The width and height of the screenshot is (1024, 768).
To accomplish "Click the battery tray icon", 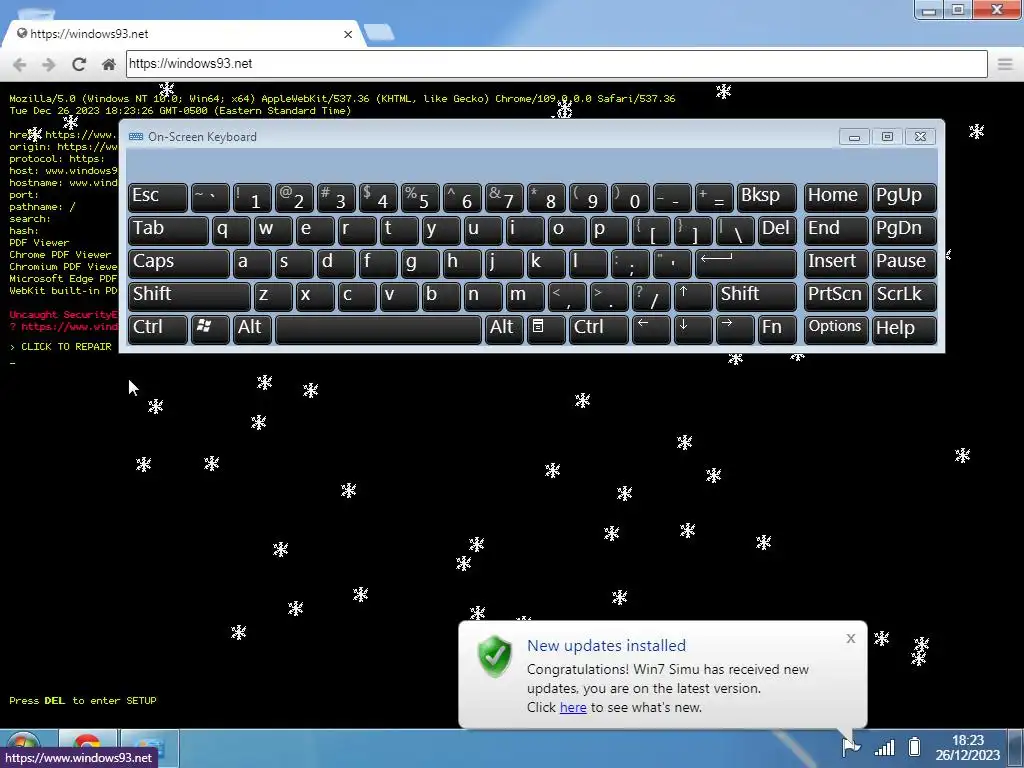I will (x=914, y=746).
